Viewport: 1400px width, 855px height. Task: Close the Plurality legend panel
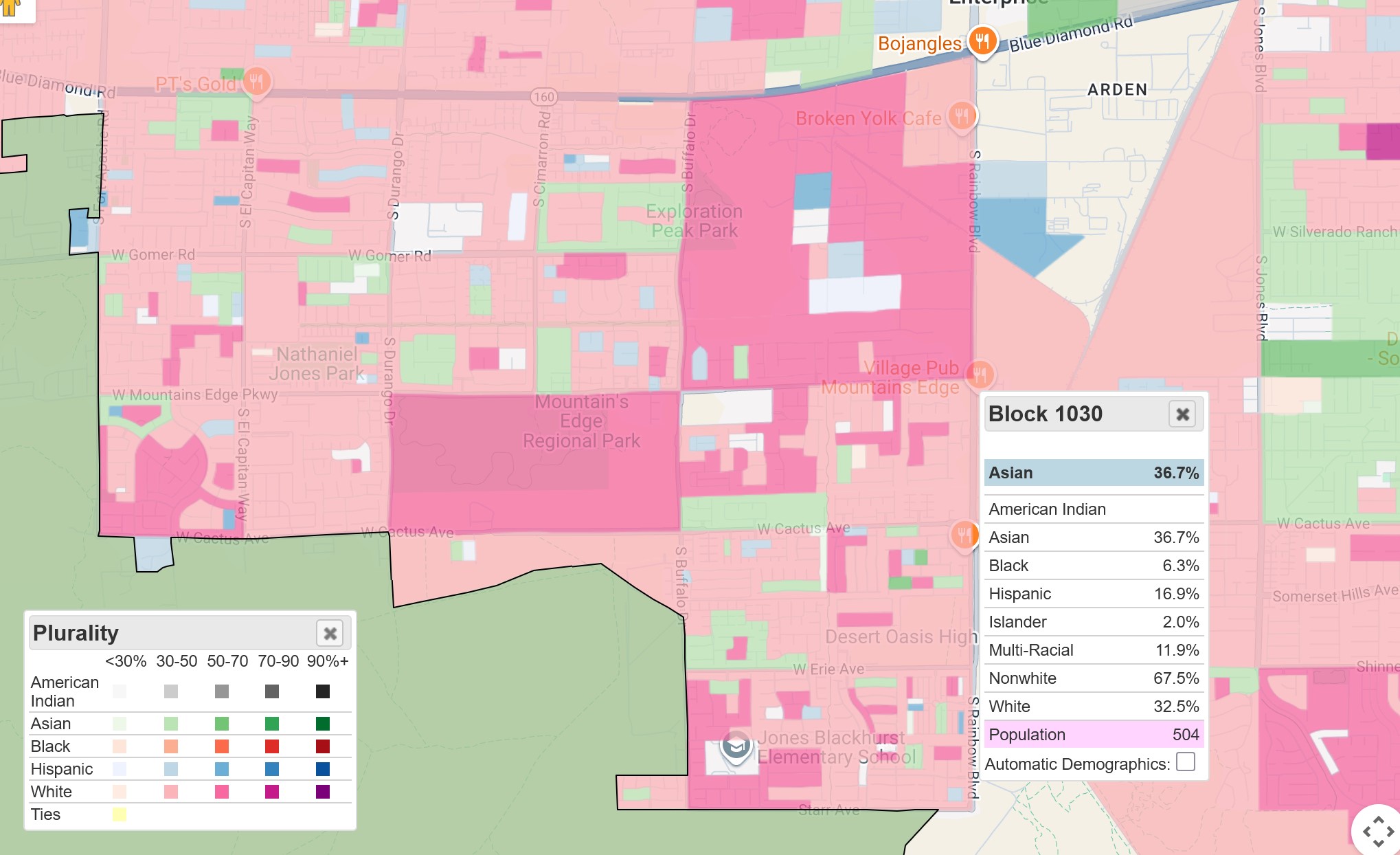(330, 633)
